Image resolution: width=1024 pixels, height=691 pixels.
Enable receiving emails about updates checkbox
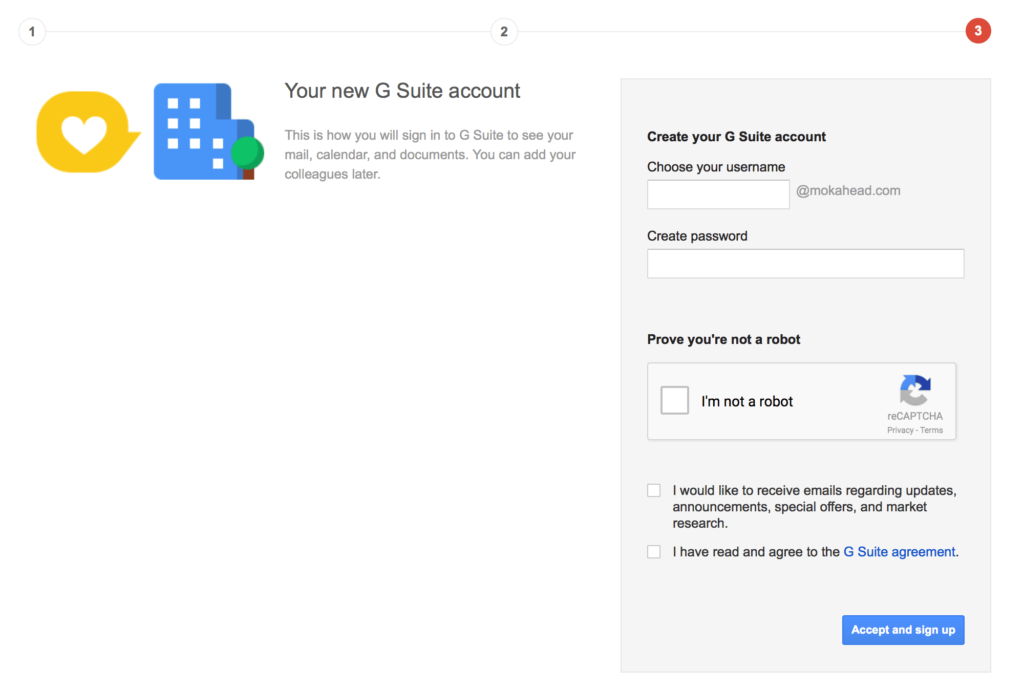tap(654, 490)
